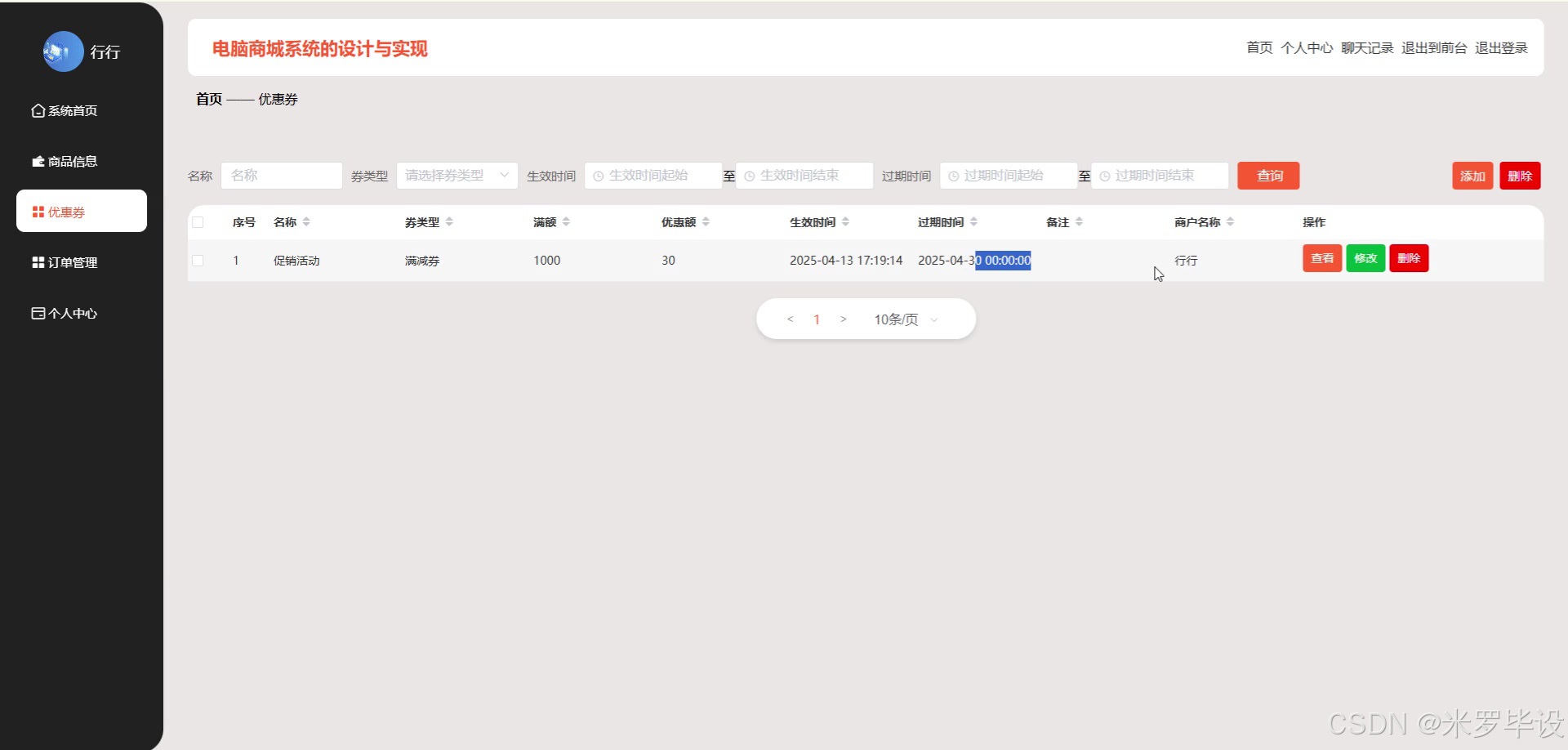This screenshot has height=750, width=1568.
Task: Click 查看 button in 促销活动 row
Action: tap(1322, 258)
